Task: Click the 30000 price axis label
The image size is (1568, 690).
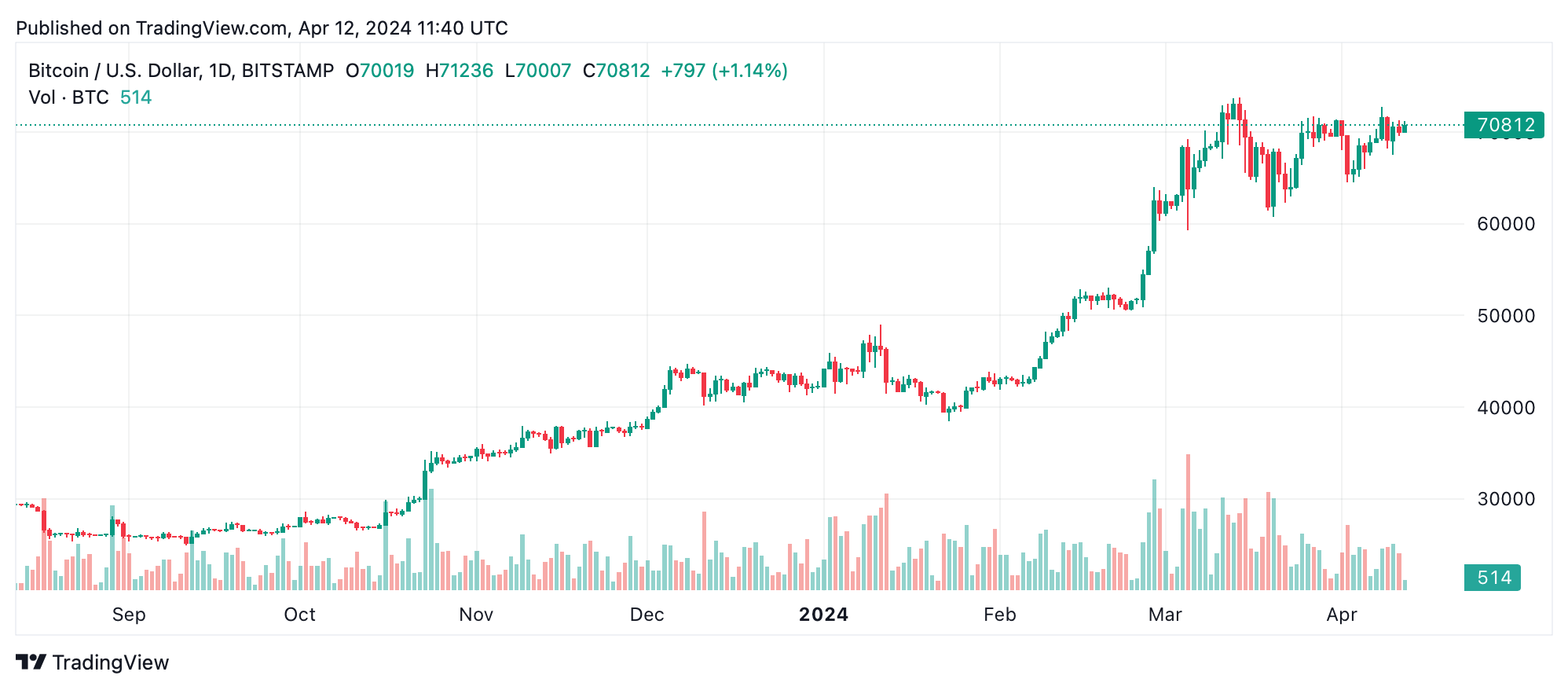Action: click(x=1506, y=499)
